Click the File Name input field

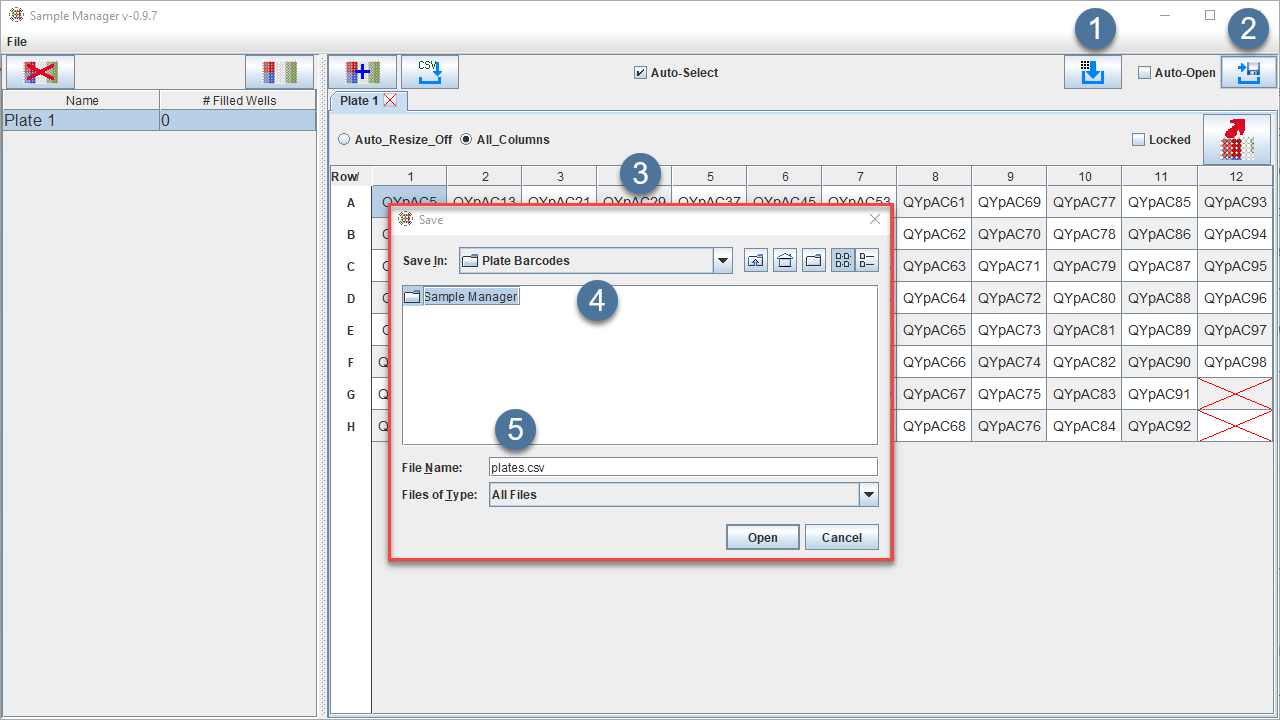683,467
